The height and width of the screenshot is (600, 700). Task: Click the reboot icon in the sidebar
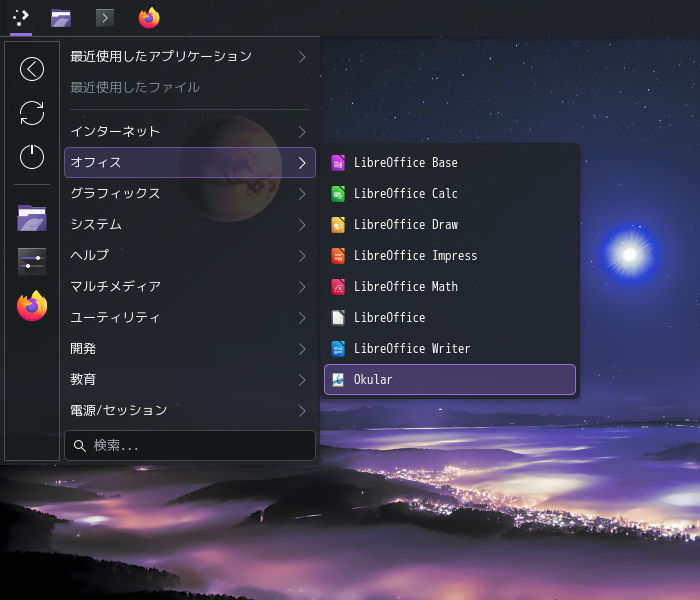32,113
